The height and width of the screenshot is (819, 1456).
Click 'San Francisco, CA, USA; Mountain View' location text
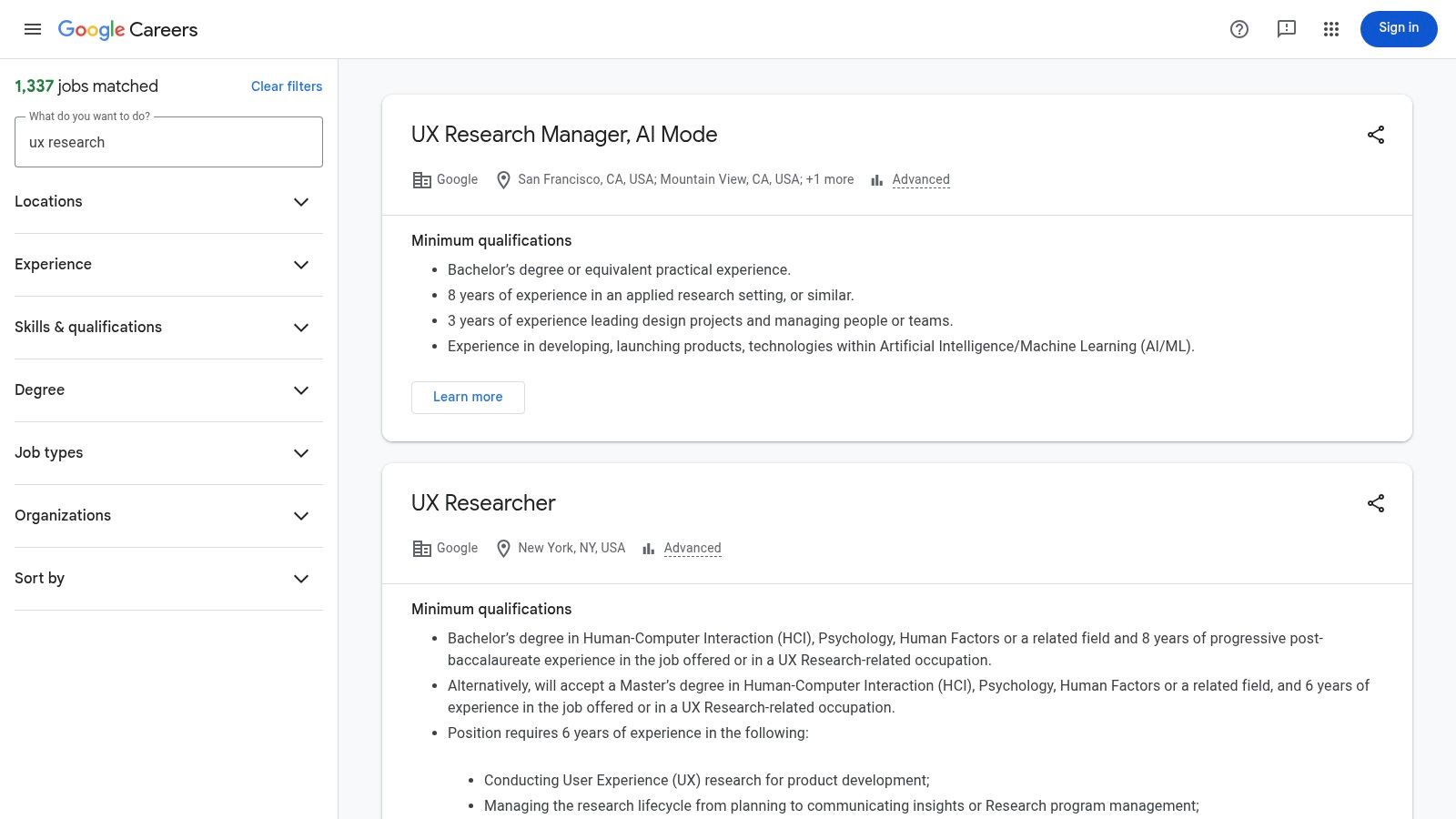point(686,180)
